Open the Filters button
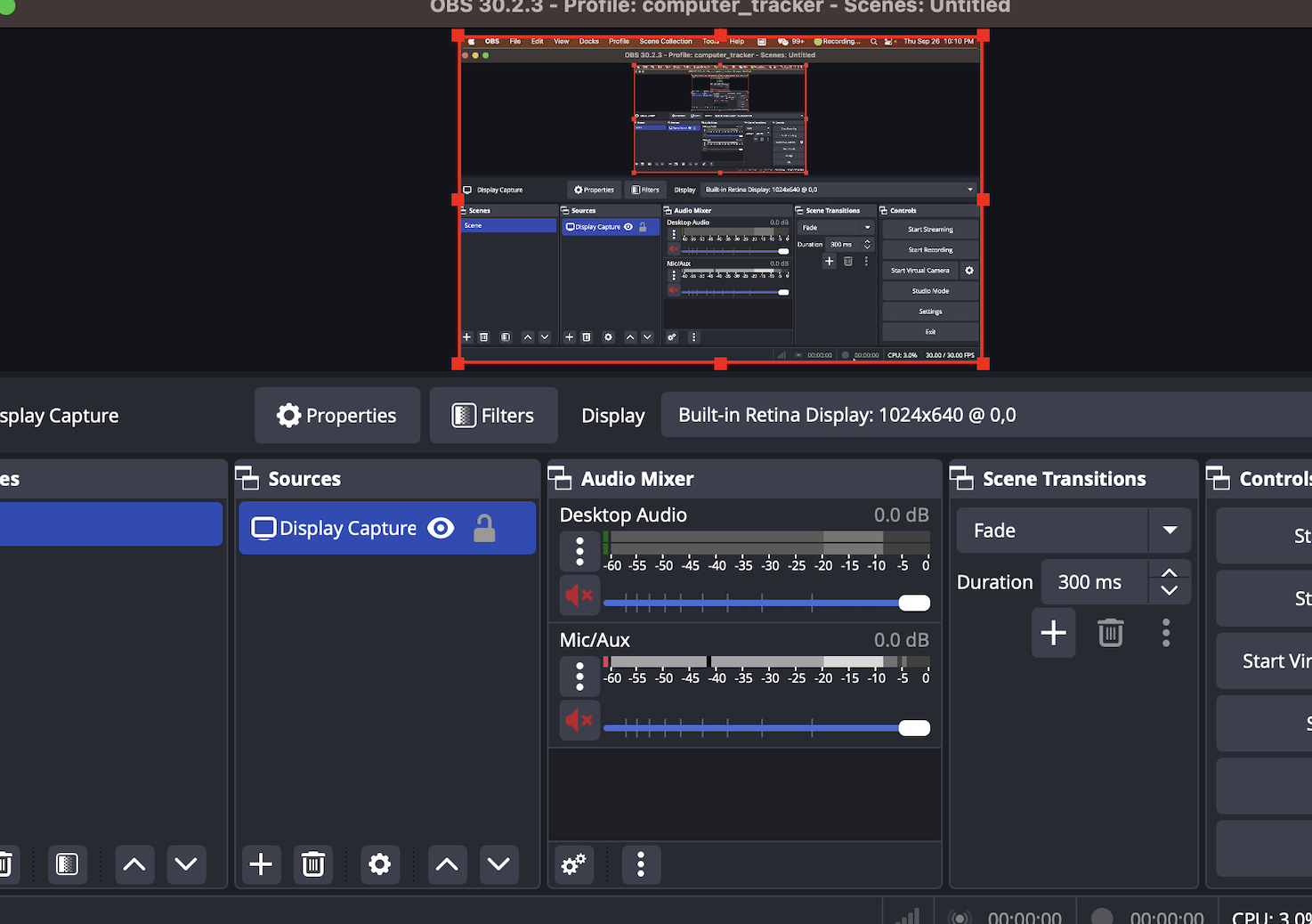1312x924 pixels. click(x=494, y=416)
